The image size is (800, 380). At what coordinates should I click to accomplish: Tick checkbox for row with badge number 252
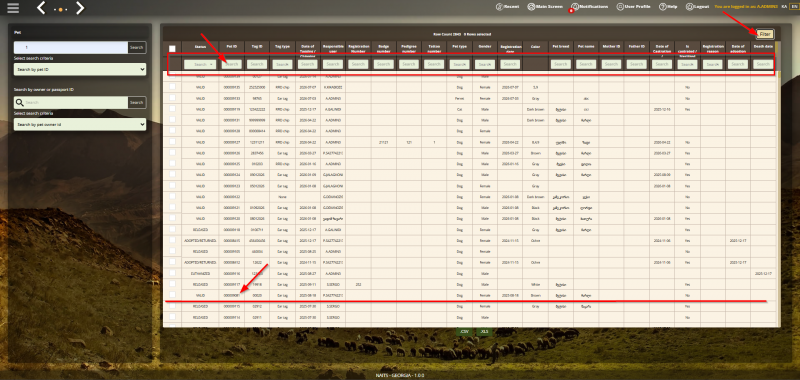click(x=172, y=284)
